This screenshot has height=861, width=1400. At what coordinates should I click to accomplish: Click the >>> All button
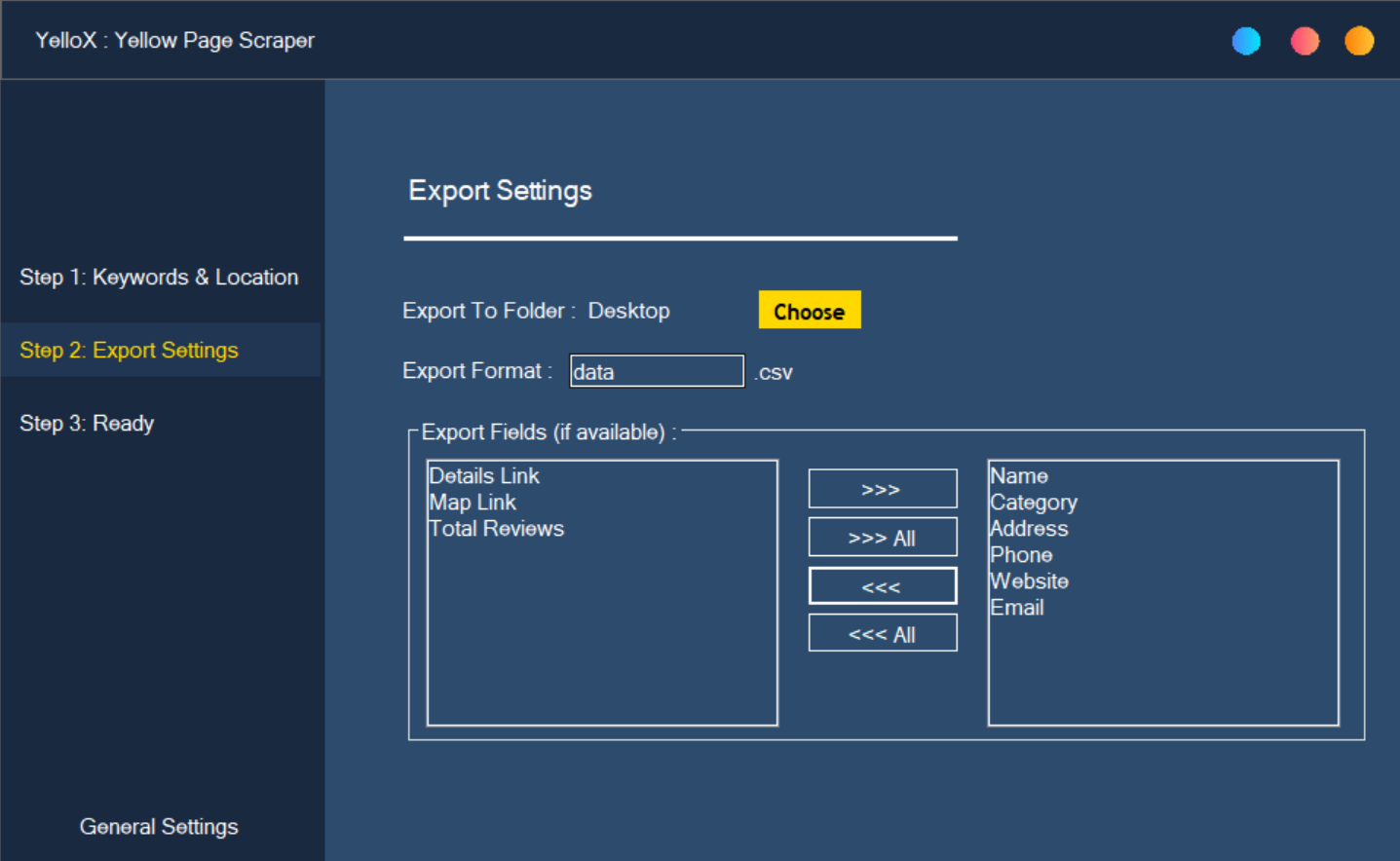[x=882, y=538]
